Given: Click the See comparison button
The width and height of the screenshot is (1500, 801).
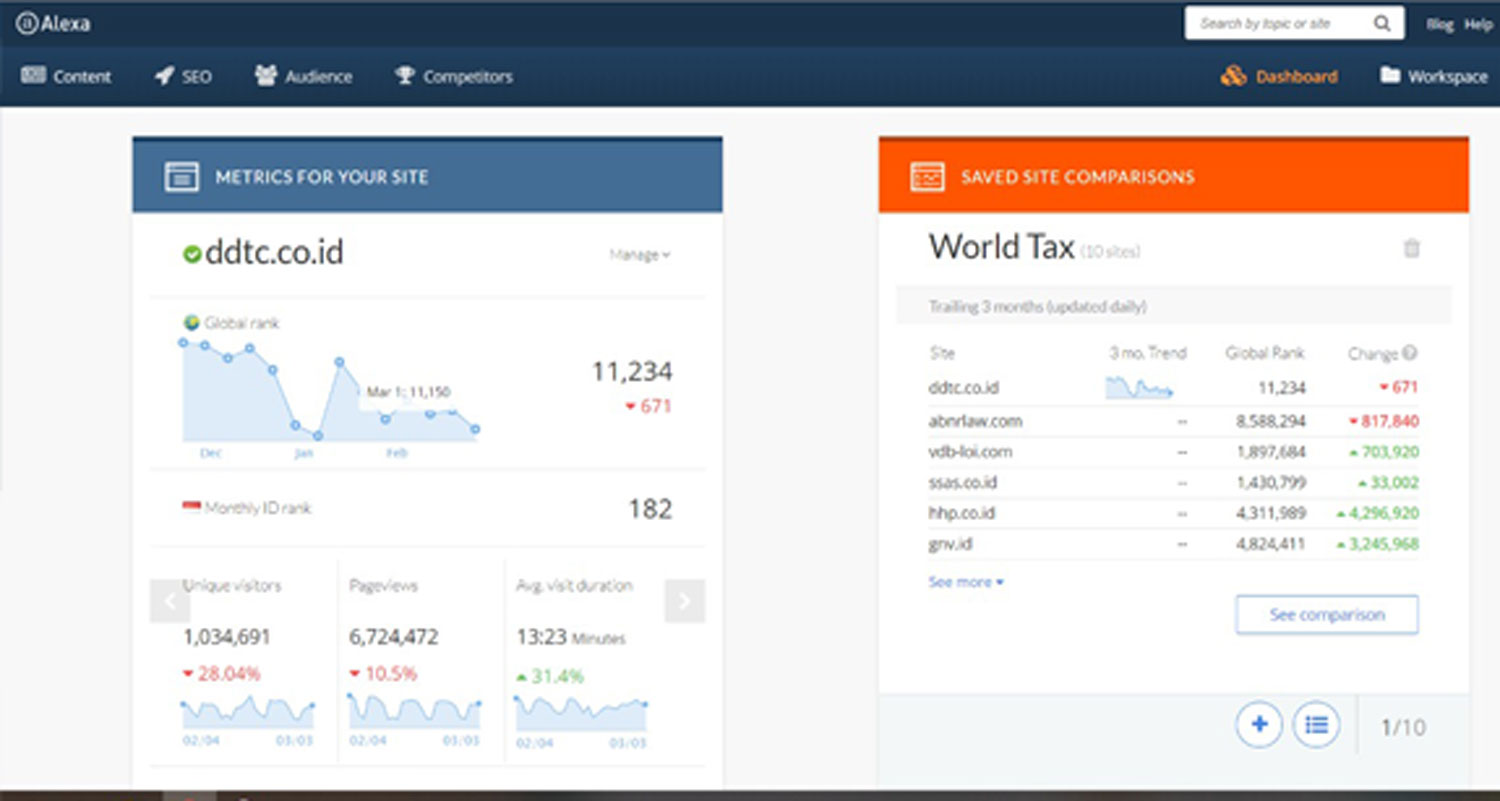Looking at the screenshot, I should pyautogui.click(x=1326, y=615).
